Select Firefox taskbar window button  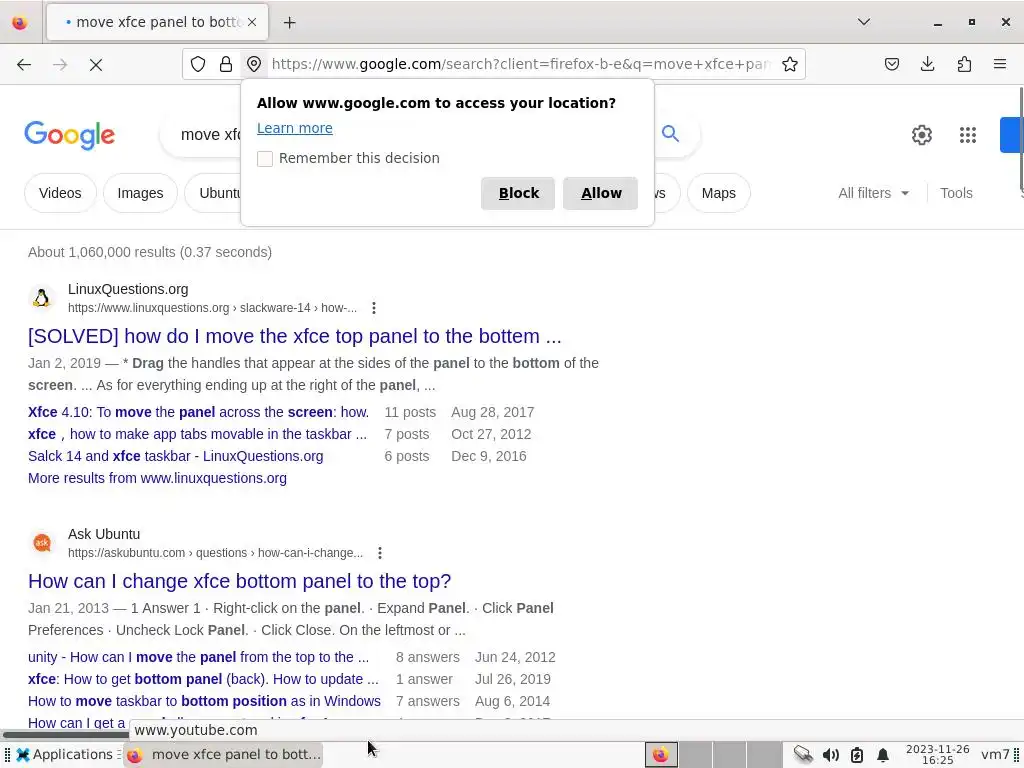[224, 754]
